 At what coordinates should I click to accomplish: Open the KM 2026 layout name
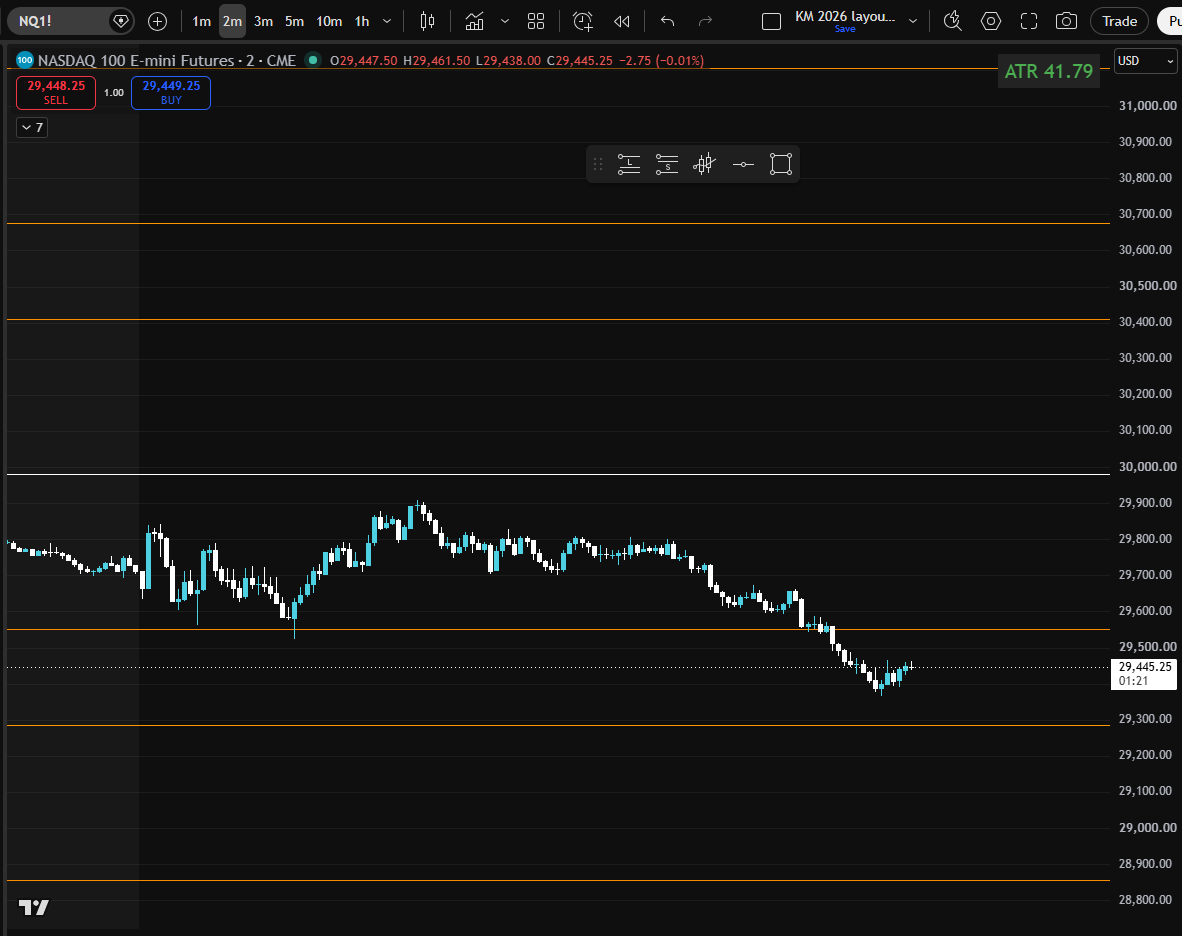(845, 16)
